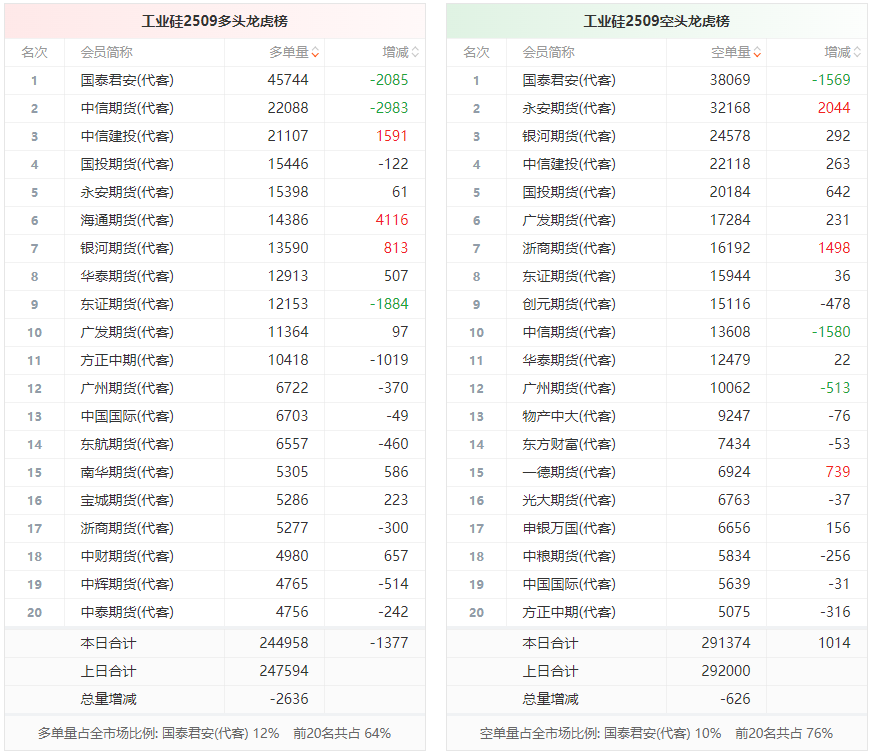
Task: Sort long table by 多单量 arrows
Action: [315, 53]
